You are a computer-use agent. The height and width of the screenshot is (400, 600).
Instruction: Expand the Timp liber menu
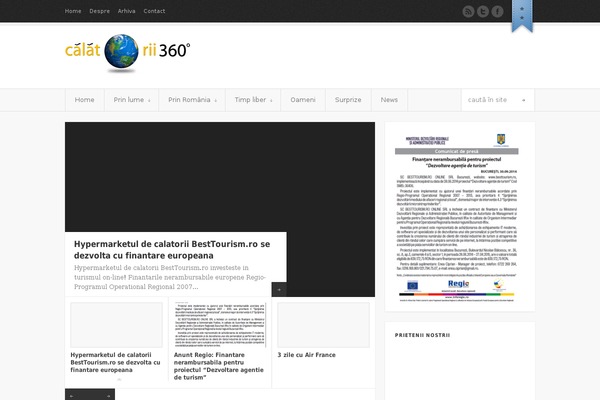[x=253, y=100]
